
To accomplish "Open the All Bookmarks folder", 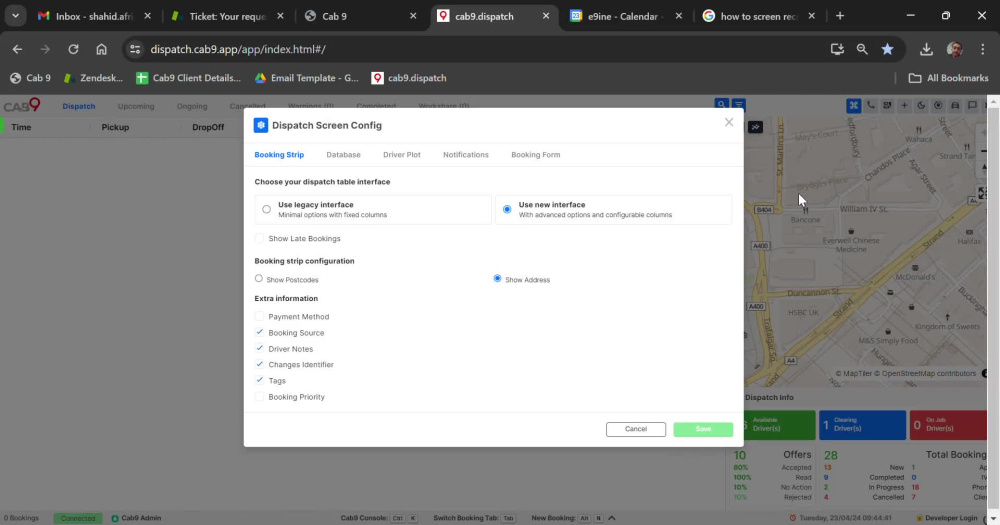I will click(948, 78).
